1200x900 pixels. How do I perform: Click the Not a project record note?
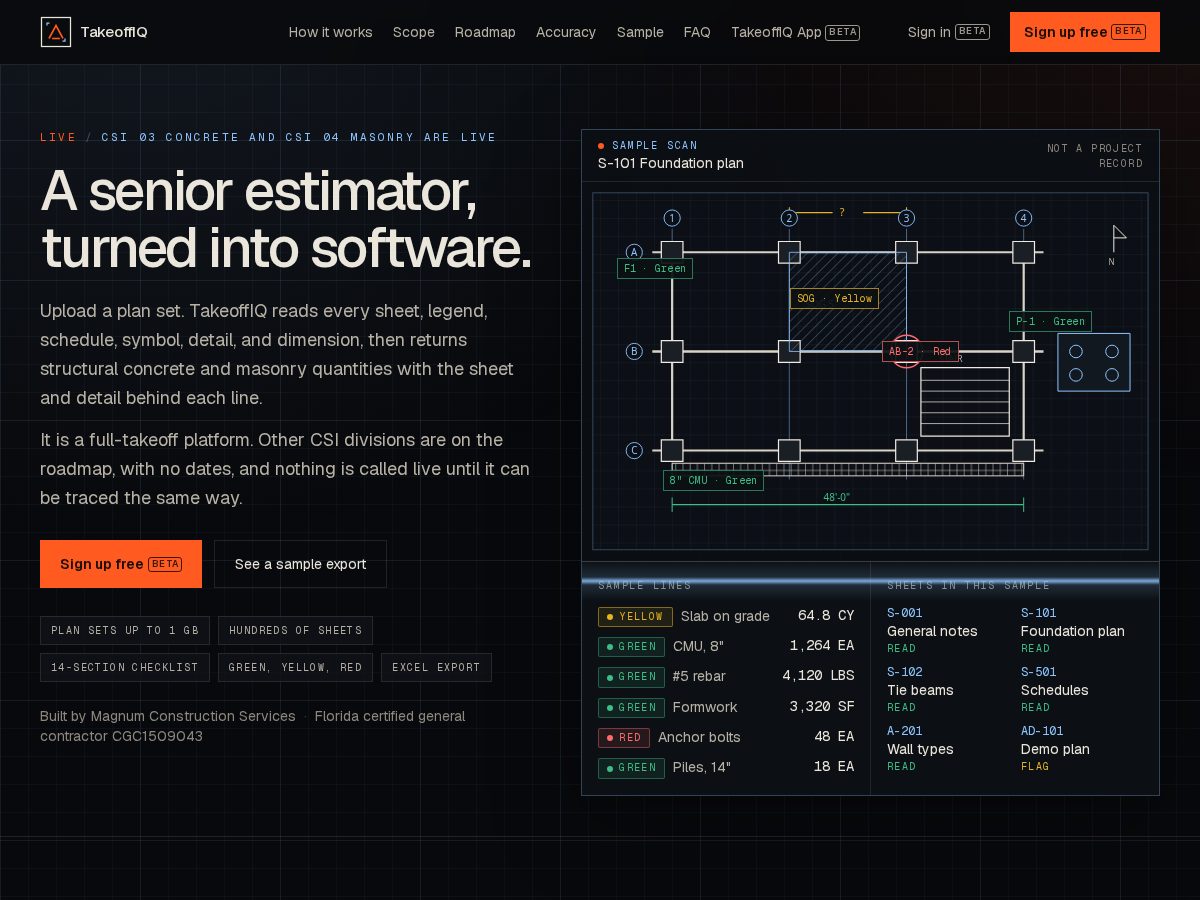[x=1095, y=155]
